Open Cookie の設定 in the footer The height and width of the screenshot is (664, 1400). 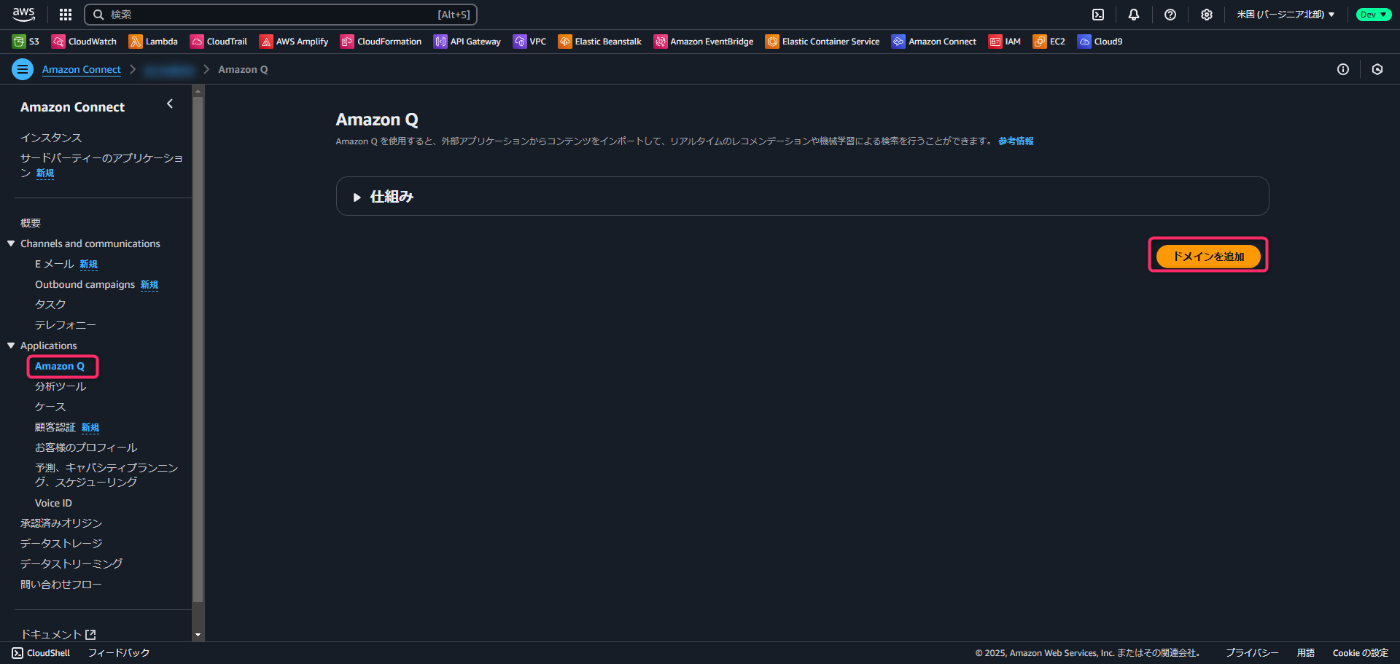pos(1360,653)
